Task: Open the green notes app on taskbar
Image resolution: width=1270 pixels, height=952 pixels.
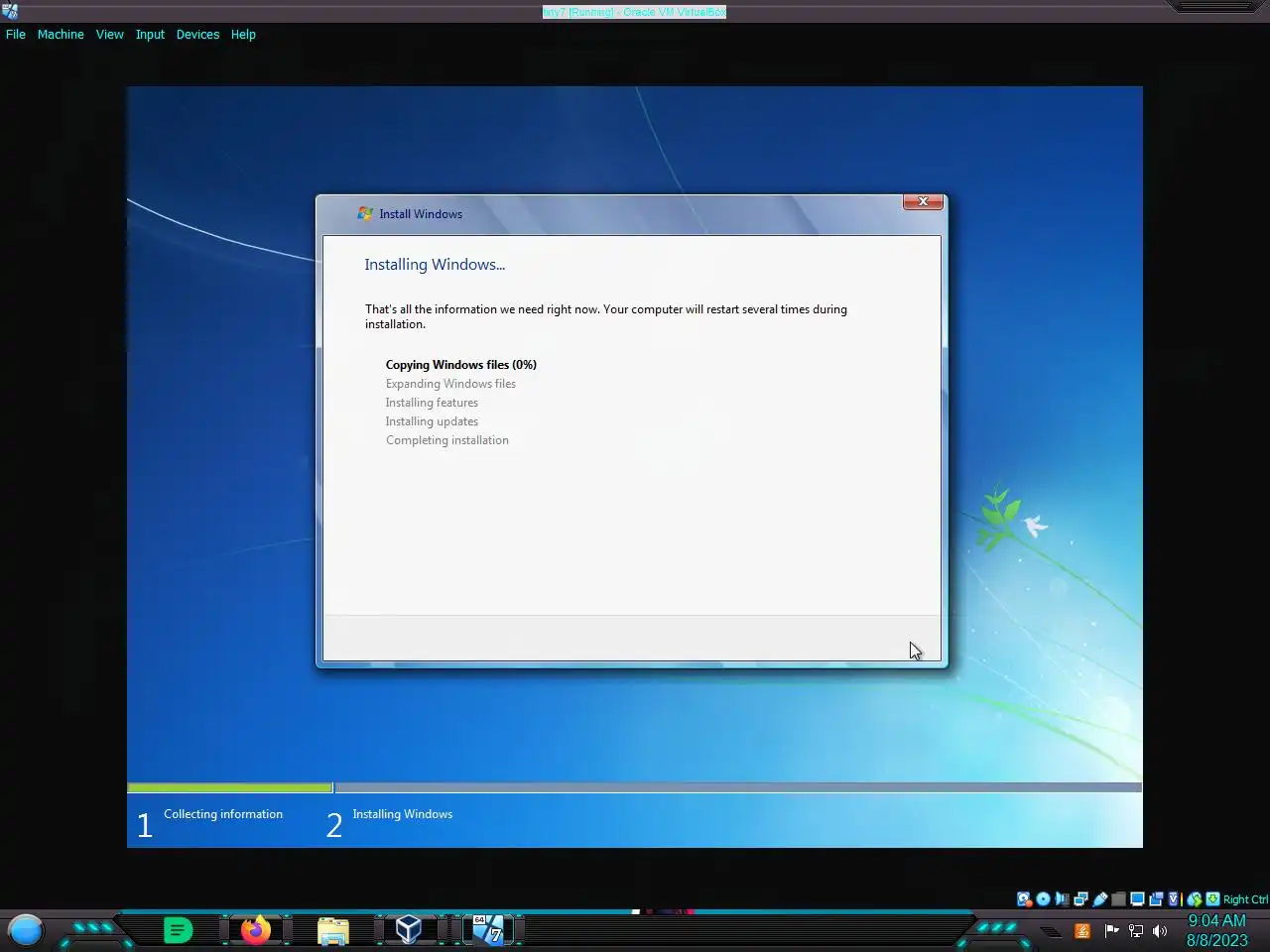Action: (x=178, y=930)
